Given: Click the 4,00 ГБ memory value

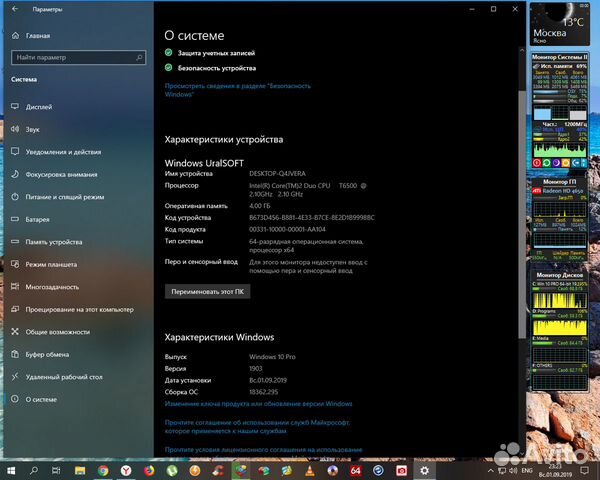Looking at the screenshot, I should pos(260,206).
